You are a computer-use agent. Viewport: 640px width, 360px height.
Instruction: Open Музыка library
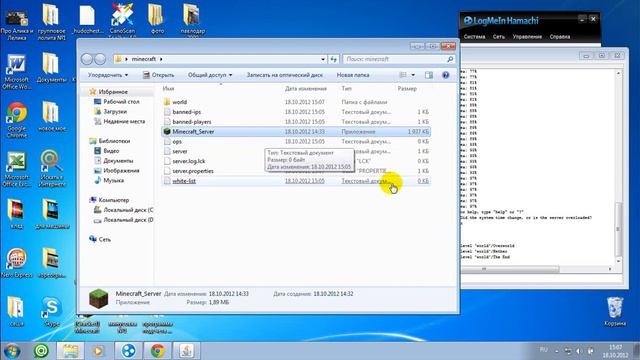tap(113, 180)
